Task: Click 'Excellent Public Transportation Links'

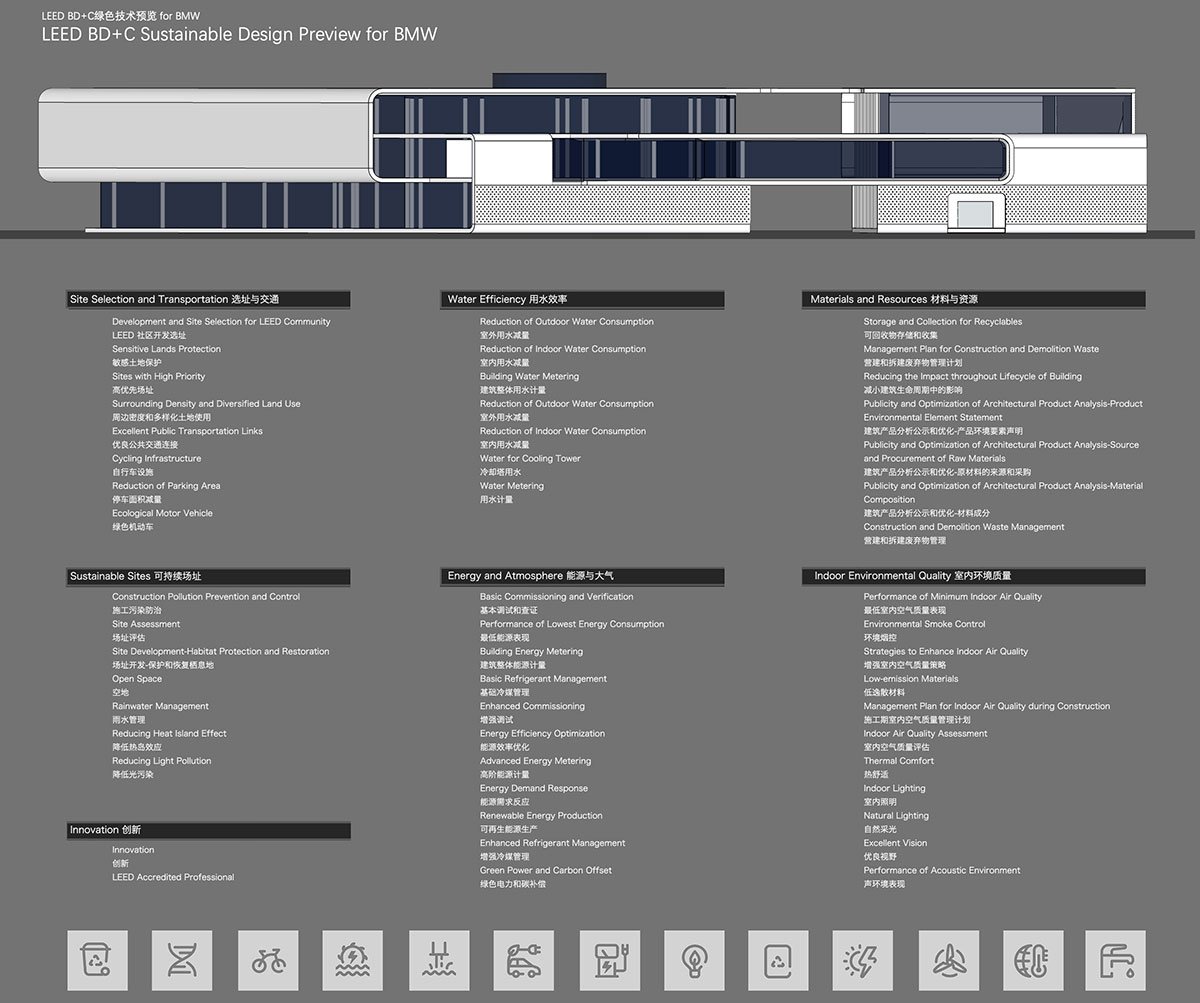Action: click(x=187, y=431)
